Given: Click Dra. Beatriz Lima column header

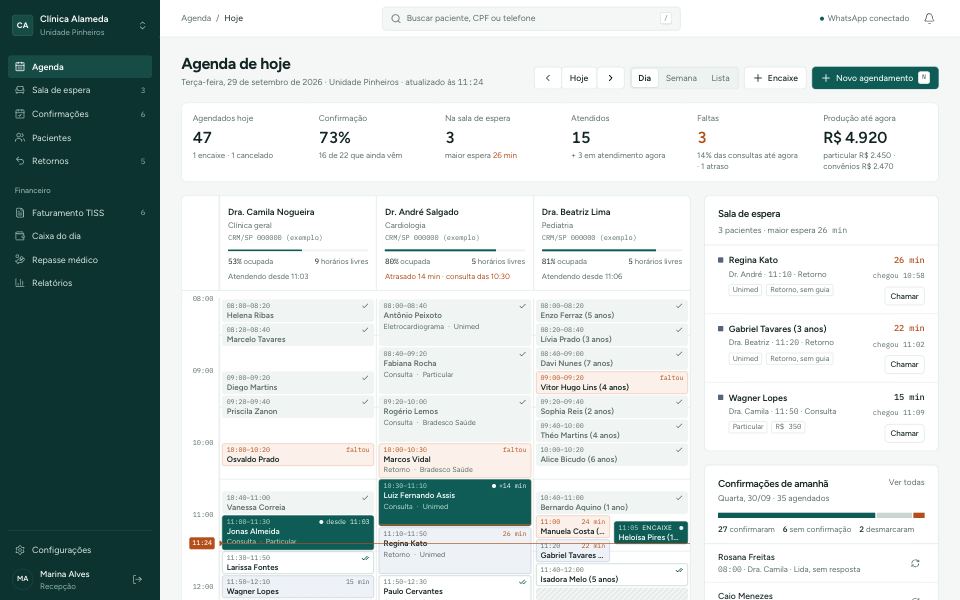Looking at the screenshot, I should click(x=612, y=243).
